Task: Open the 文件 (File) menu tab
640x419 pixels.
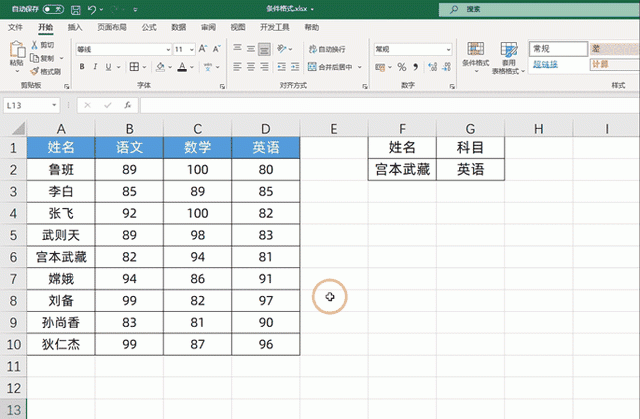Action: click(15, 27)
